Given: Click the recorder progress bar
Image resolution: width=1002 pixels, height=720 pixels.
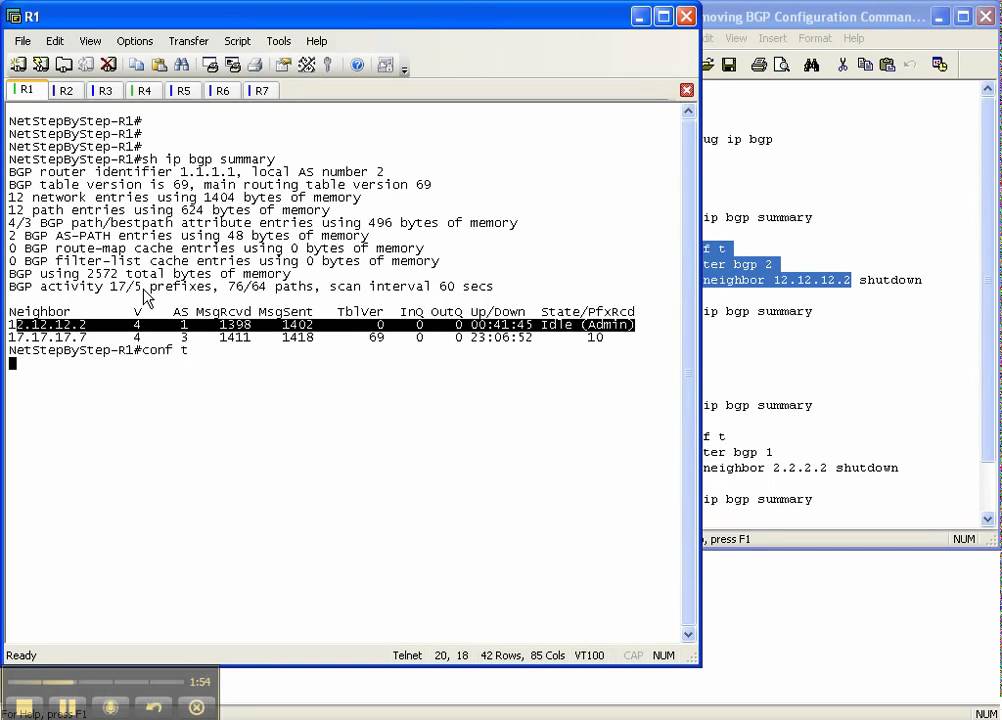Looking at the screenshot, I should [96, 682].
